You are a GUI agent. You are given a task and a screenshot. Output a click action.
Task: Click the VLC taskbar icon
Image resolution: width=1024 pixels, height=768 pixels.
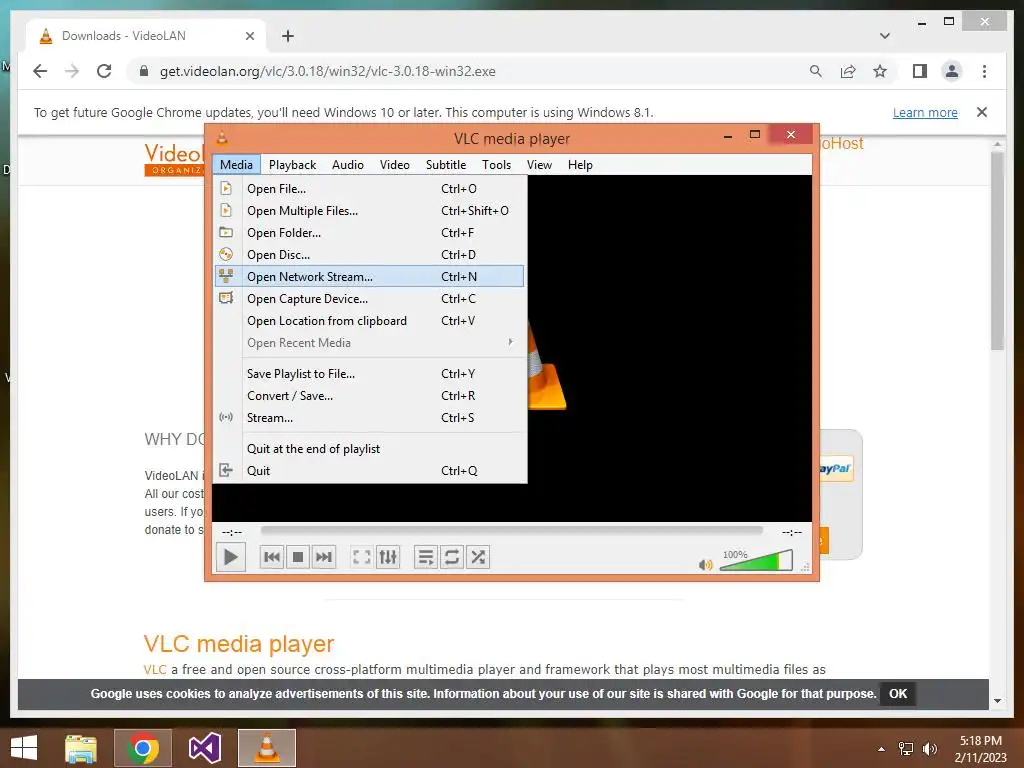[266, 748]
